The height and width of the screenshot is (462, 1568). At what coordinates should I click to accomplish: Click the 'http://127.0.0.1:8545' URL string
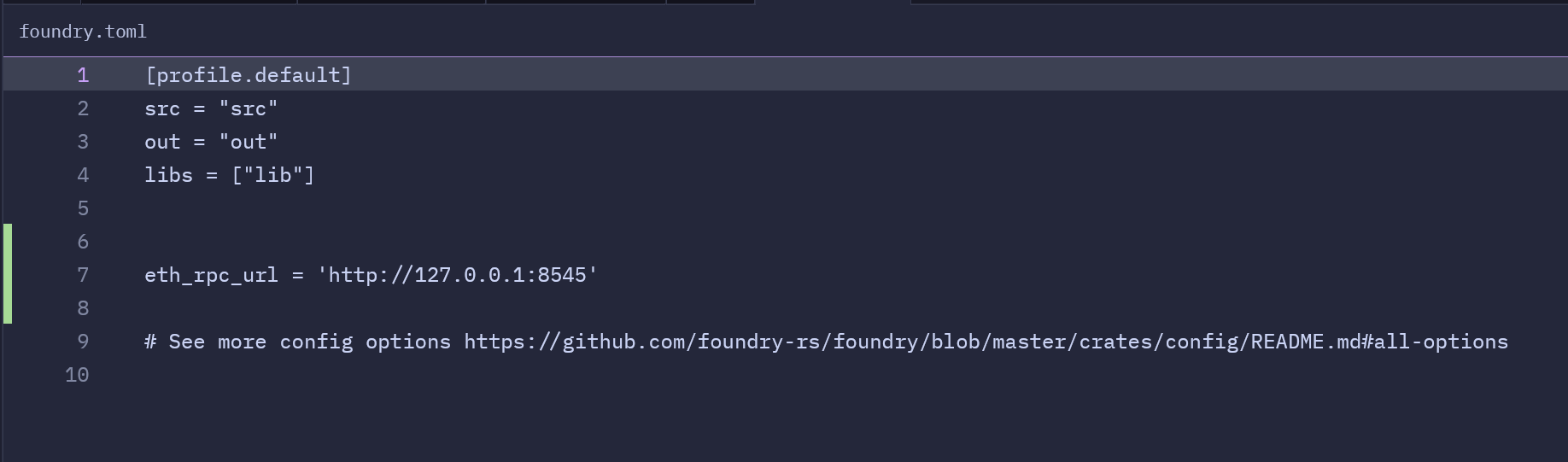(x=457, y=275)
